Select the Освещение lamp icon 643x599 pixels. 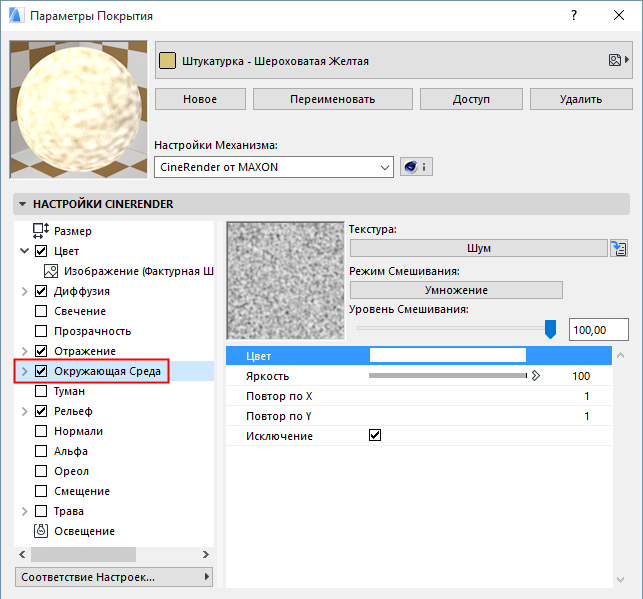[41, 531]
